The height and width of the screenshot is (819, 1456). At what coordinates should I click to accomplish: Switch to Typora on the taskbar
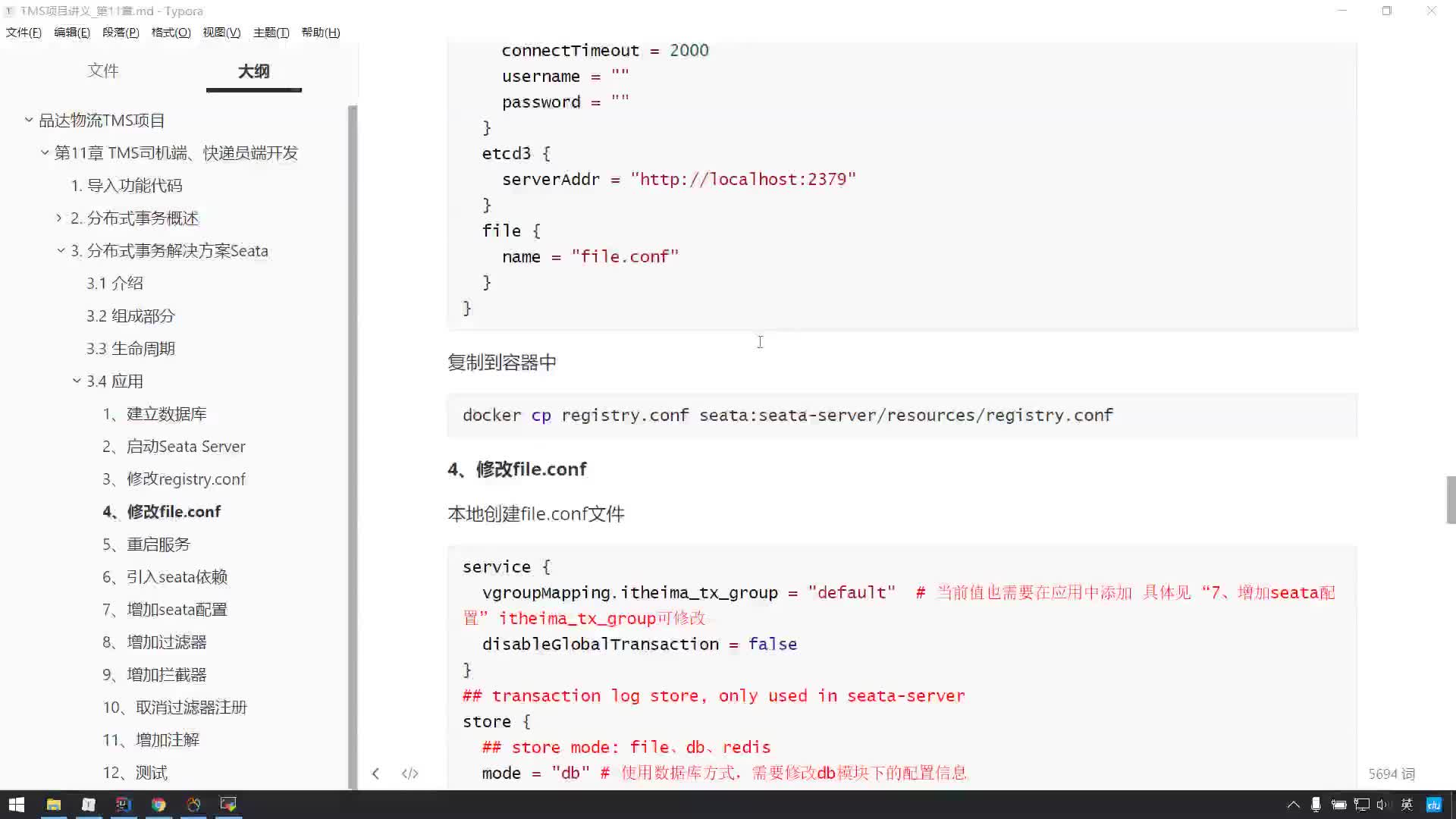(x=89, y=805)
